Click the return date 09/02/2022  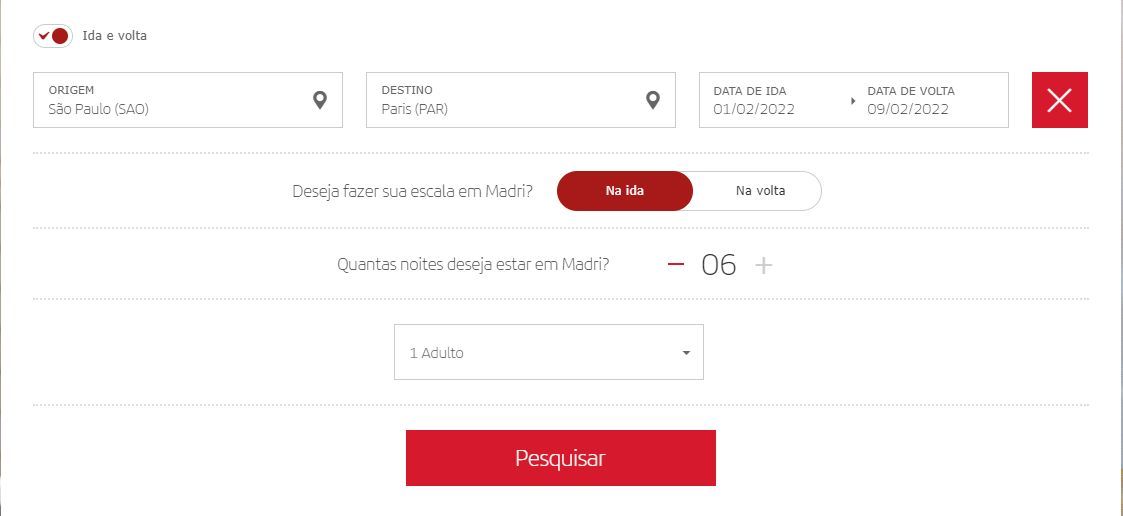tap(908, 110)
